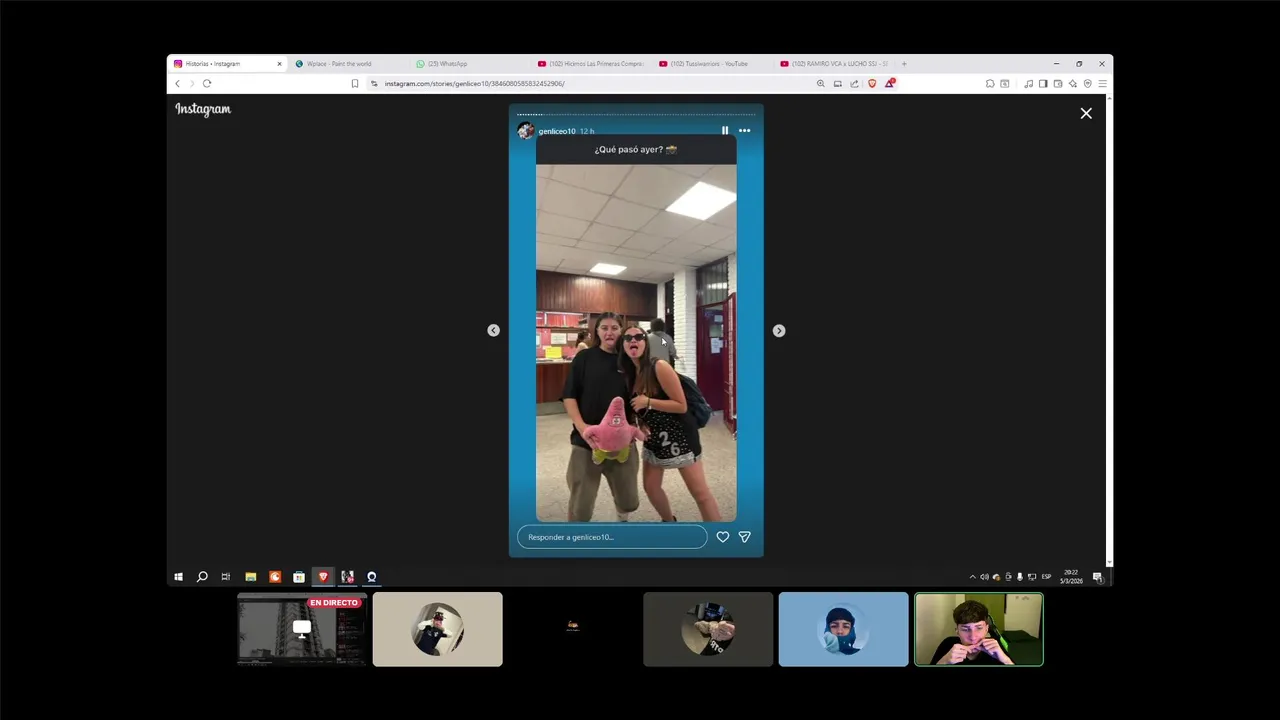
Task: Open Windows search in taskbar
Action: pos(202,577)
